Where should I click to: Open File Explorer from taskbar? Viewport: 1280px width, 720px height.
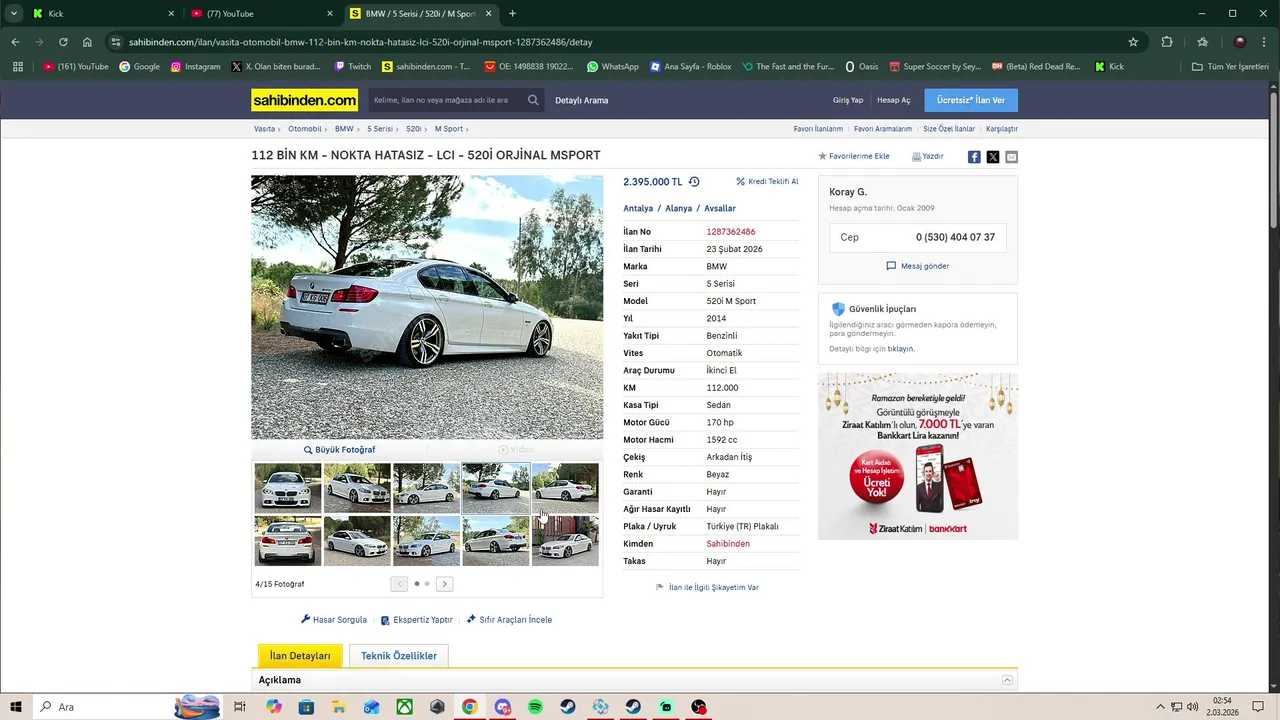click(338, 707)
